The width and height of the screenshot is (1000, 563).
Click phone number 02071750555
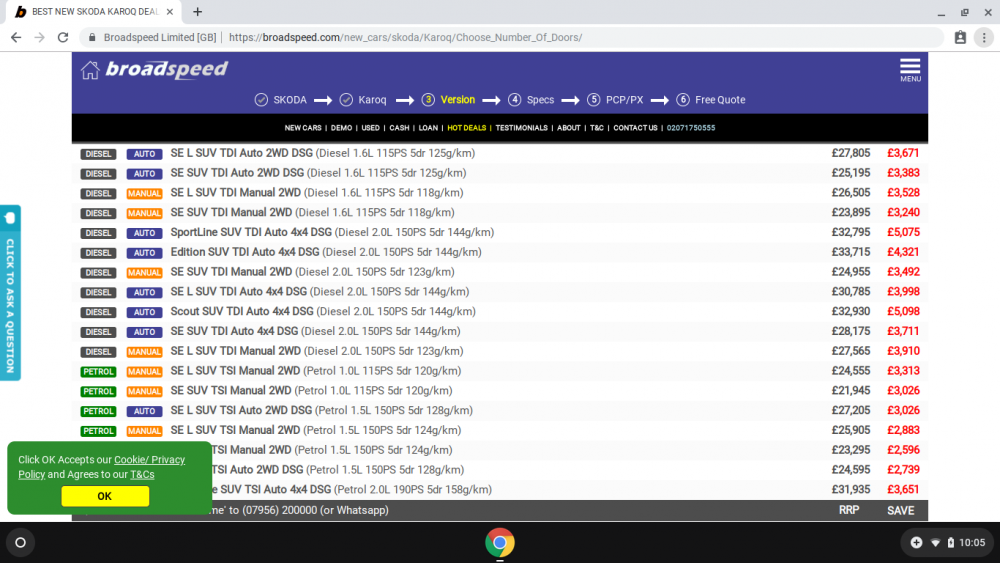691,128
